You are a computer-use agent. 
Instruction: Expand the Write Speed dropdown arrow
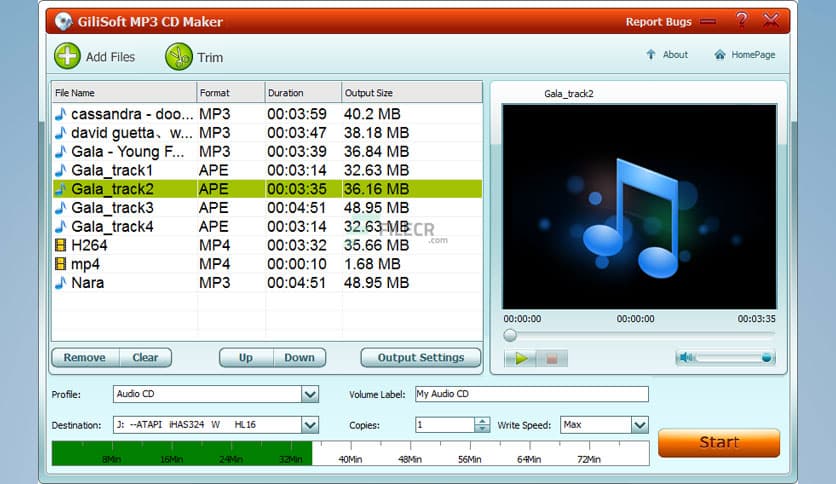(640, 425)
